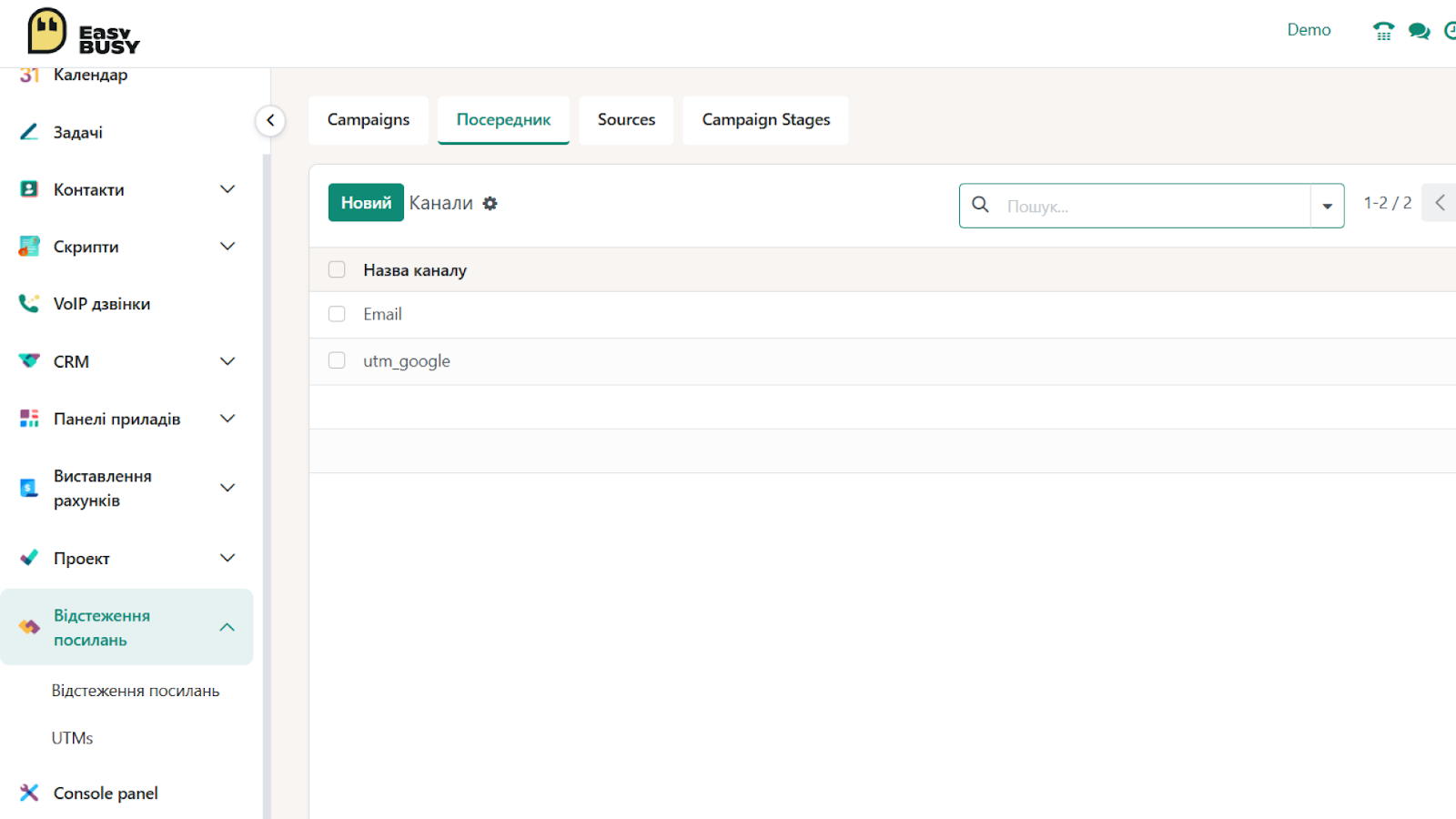
Task: Click the Tasks pencil icon
Action: coord(29,132)
